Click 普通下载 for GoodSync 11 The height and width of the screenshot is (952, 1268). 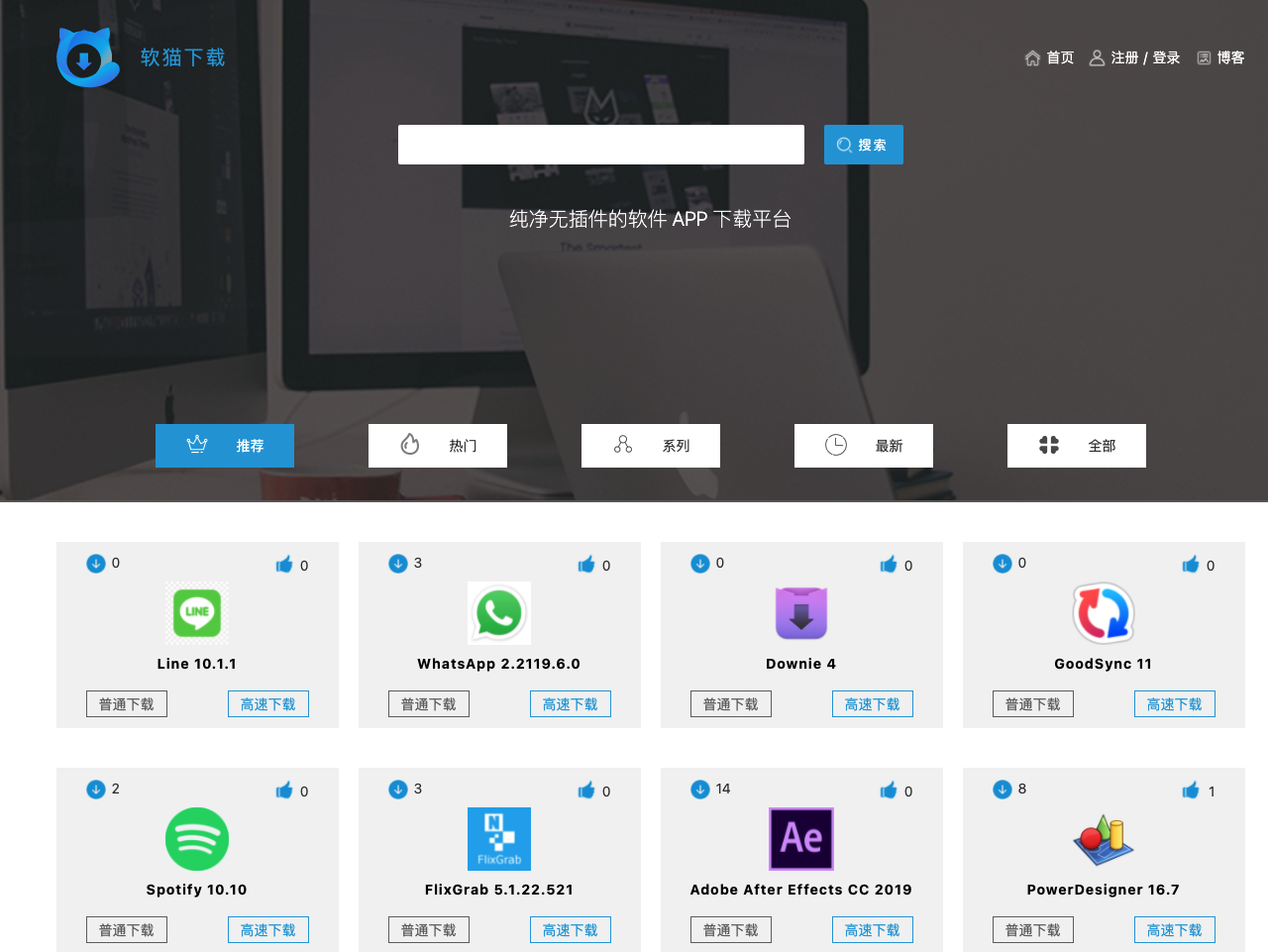(x=1033, y=704)
